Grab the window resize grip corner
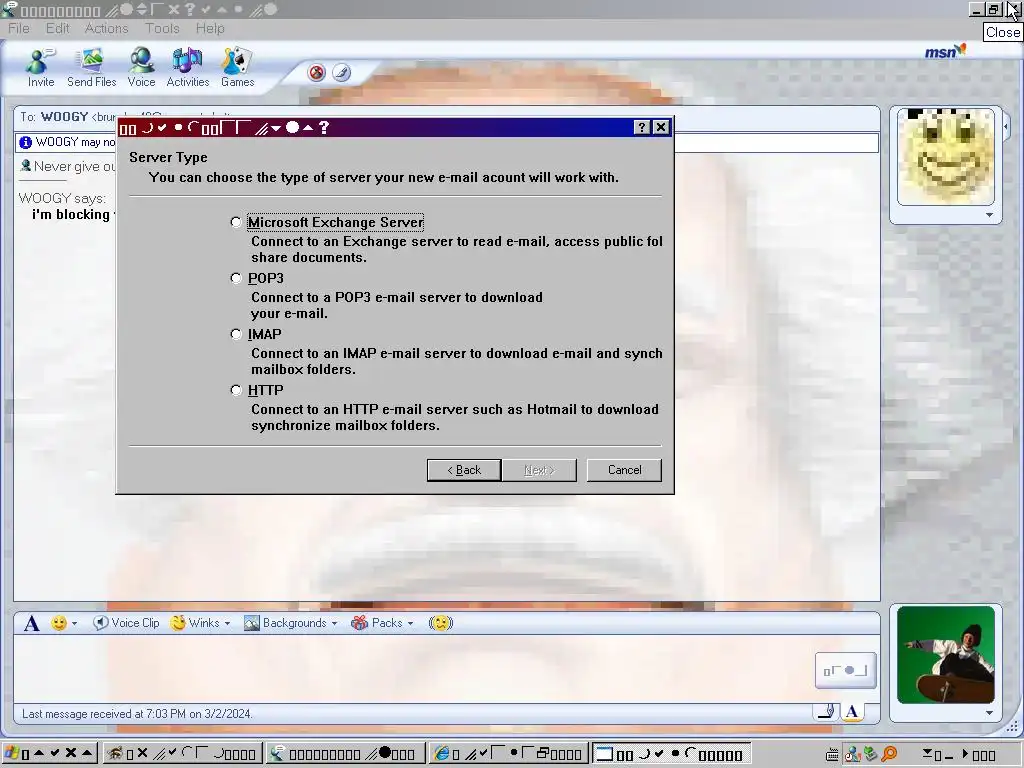 1012,726
